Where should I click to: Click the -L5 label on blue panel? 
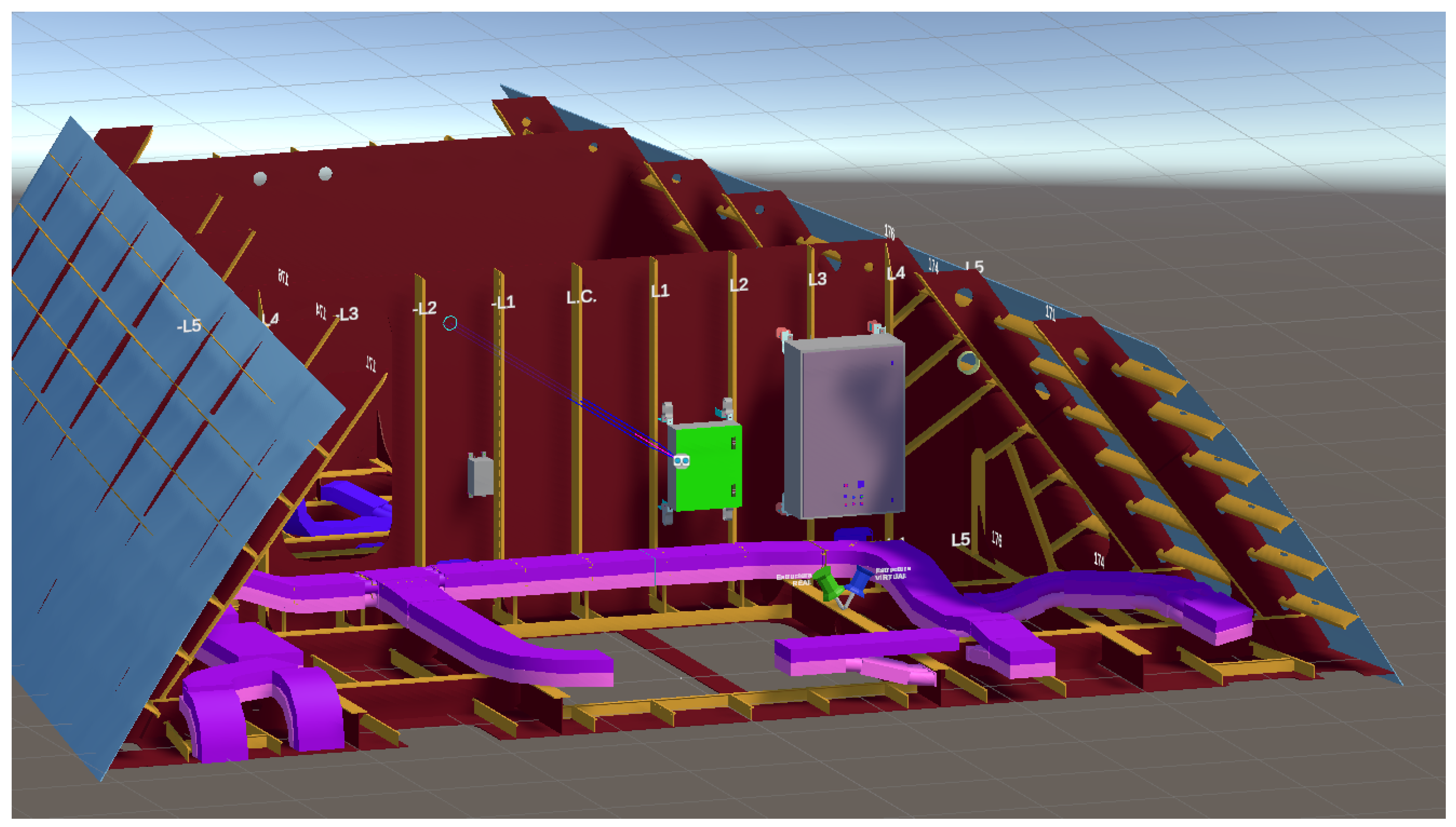(x=189, y=326)
